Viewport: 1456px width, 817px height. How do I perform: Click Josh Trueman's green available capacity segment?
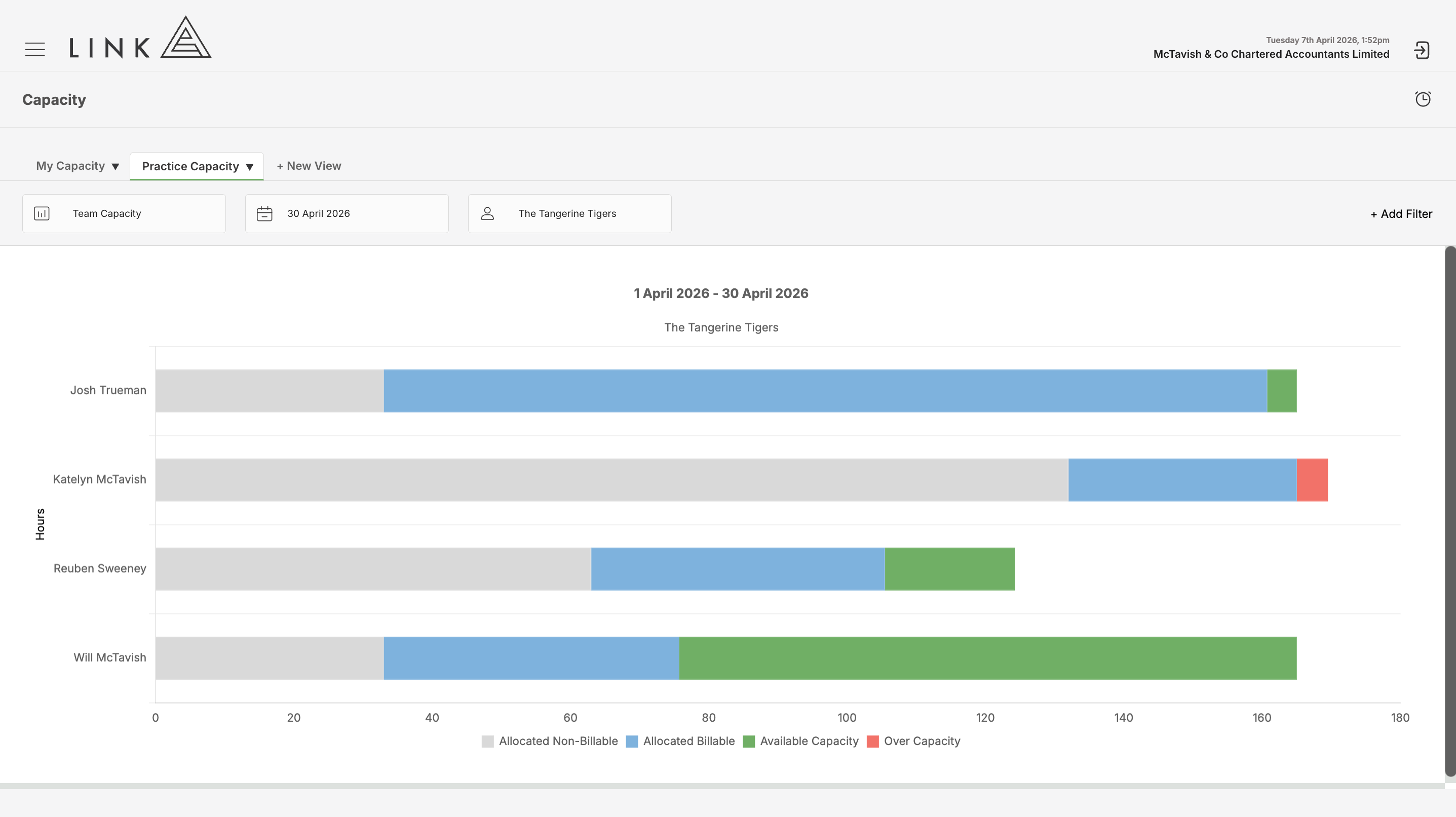1282,391
